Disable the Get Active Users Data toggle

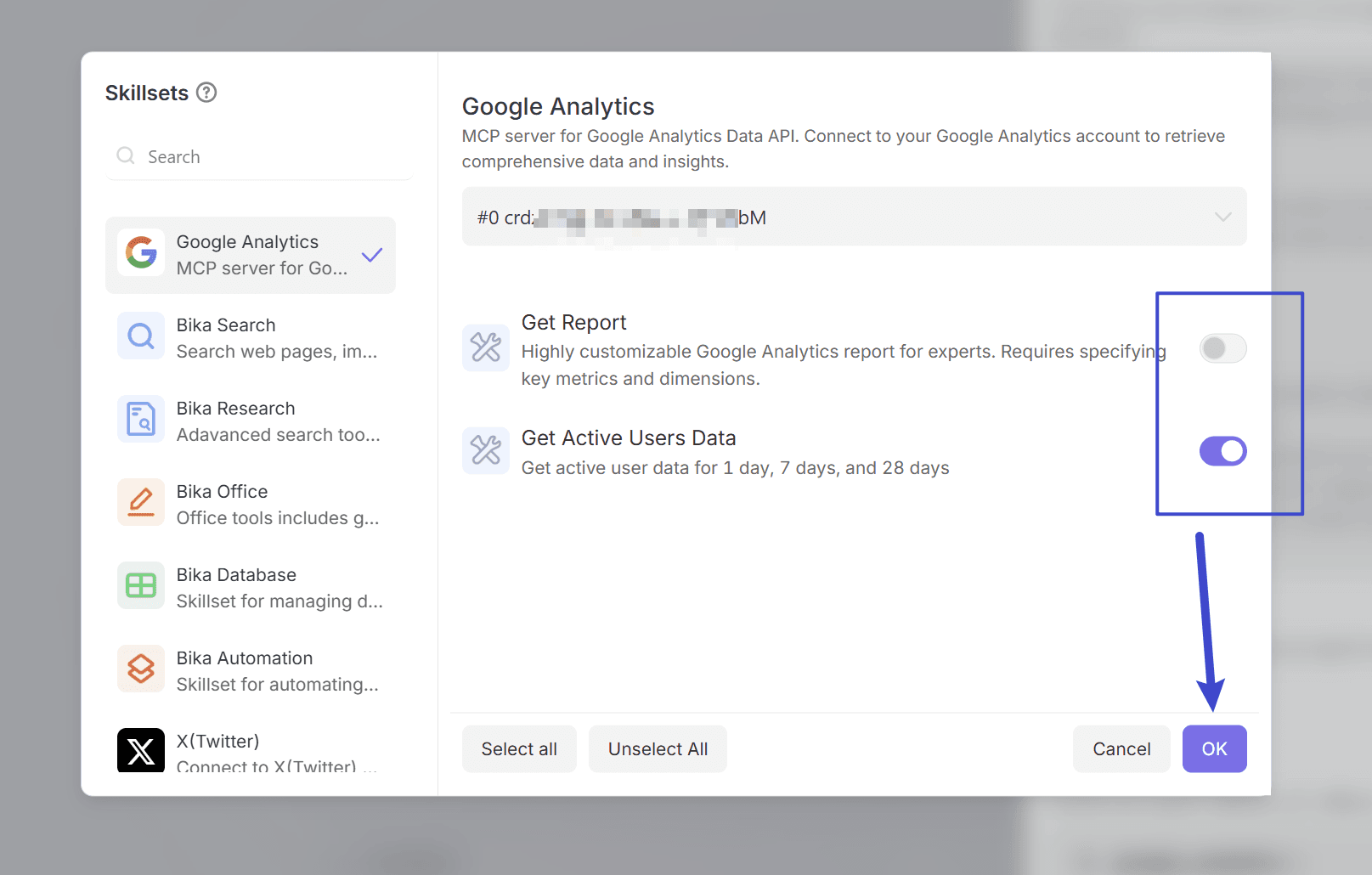tap(1222, 451)
